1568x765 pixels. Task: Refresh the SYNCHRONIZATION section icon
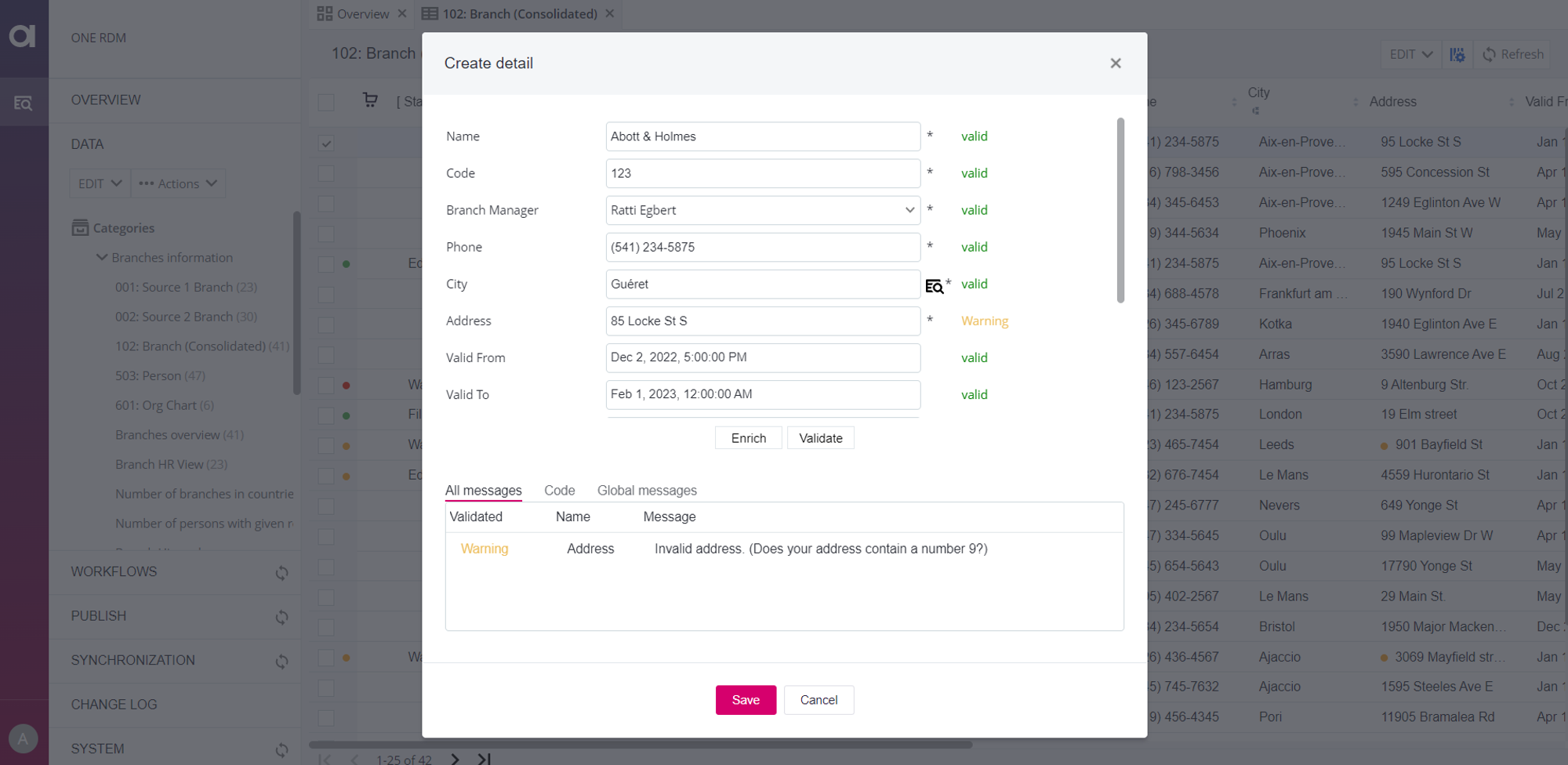(x=281, y=662)
